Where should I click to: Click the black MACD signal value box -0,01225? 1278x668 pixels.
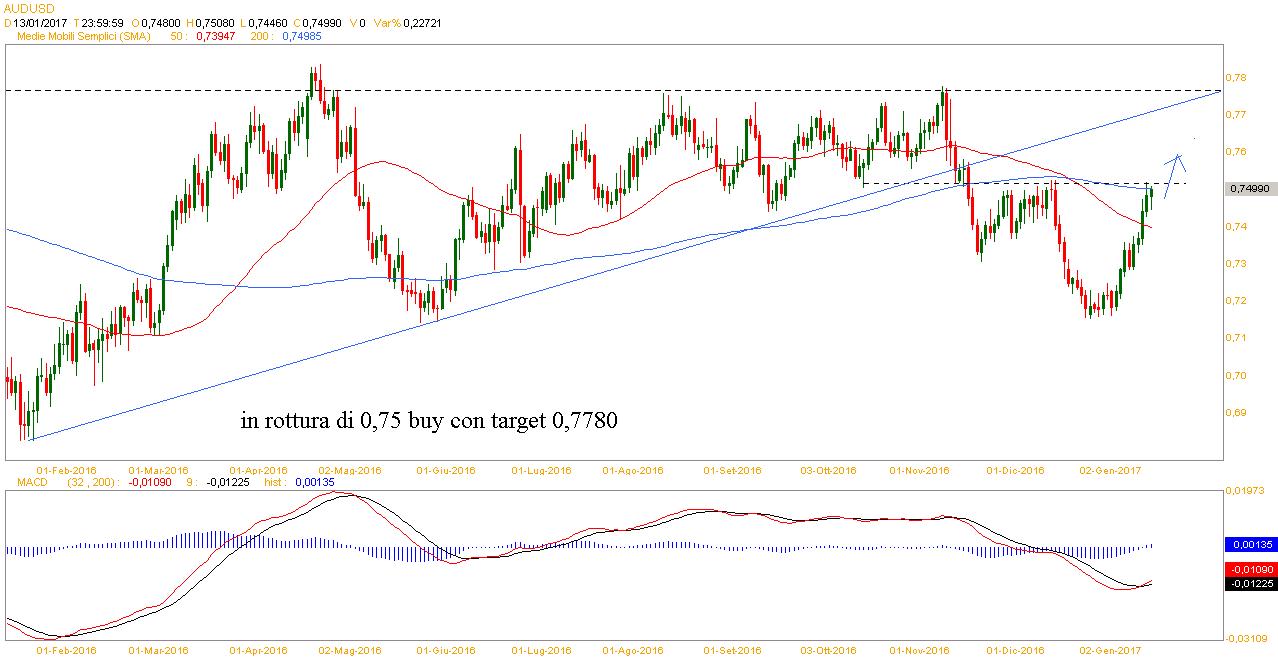tap(1250, 583)
